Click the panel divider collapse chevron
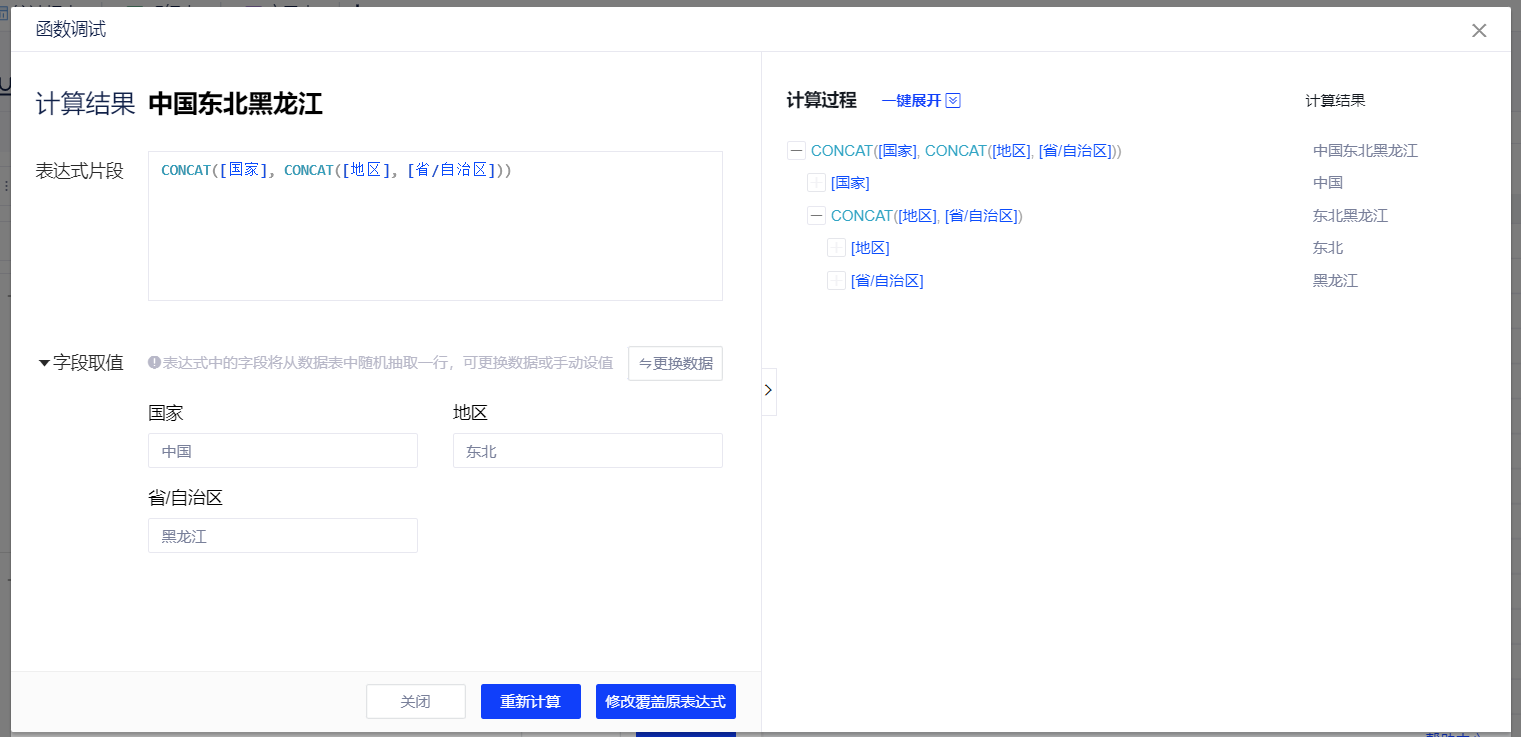This screenshot has height=737, width=1521. coord(768,391)
